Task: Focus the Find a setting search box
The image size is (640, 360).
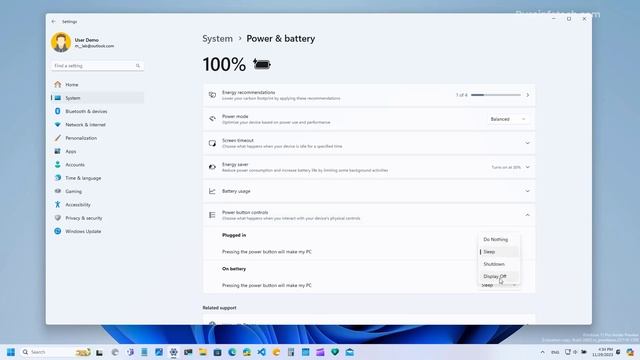Action: (97, 66)
